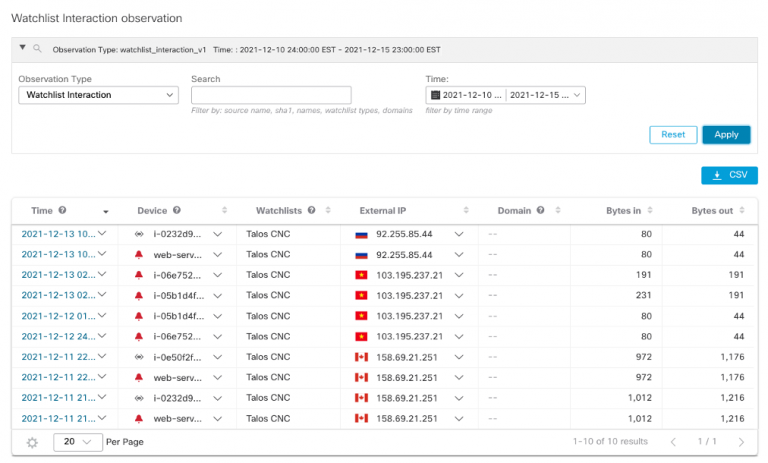Viewport: 768px width, 463px height.
Task: Open the Observation Type dropdown
Action: click(98, 95)
